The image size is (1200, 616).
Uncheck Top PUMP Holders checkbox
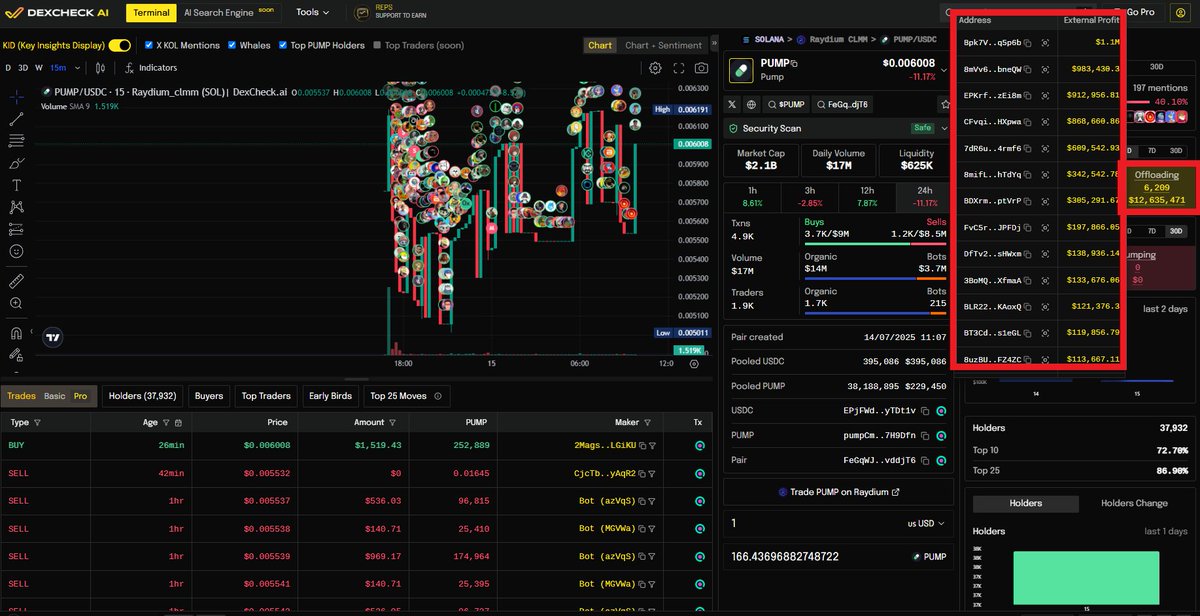coord(283,45)
